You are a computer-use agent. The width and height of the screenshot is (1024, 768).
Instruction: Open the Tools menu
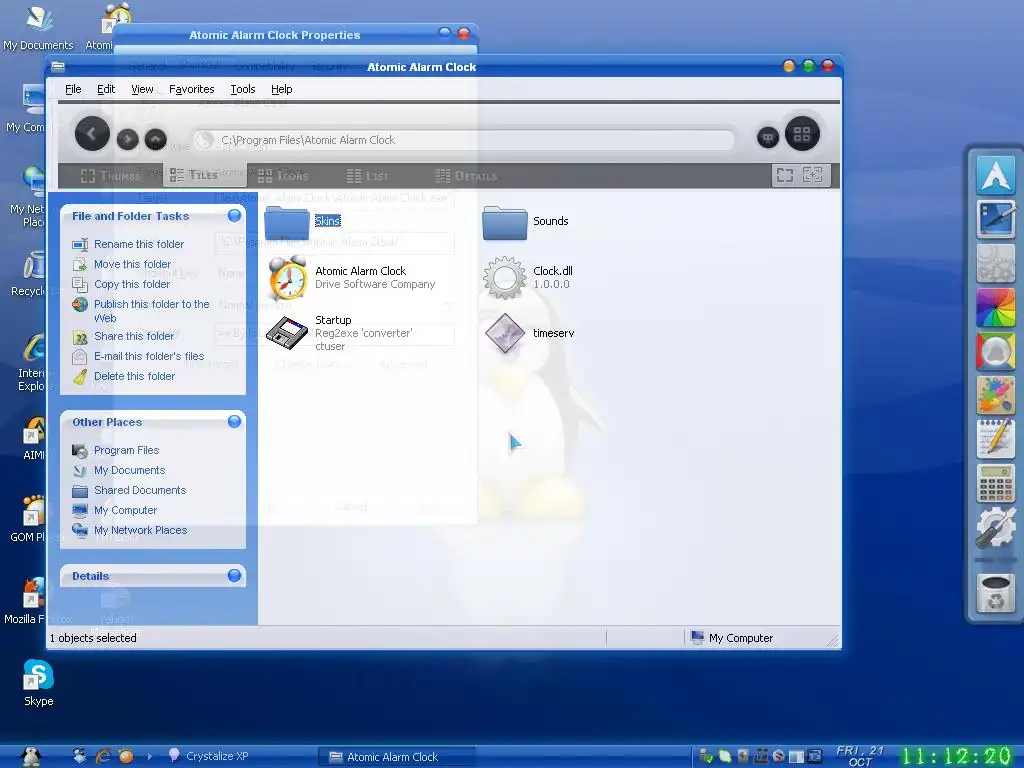(242, 89)
